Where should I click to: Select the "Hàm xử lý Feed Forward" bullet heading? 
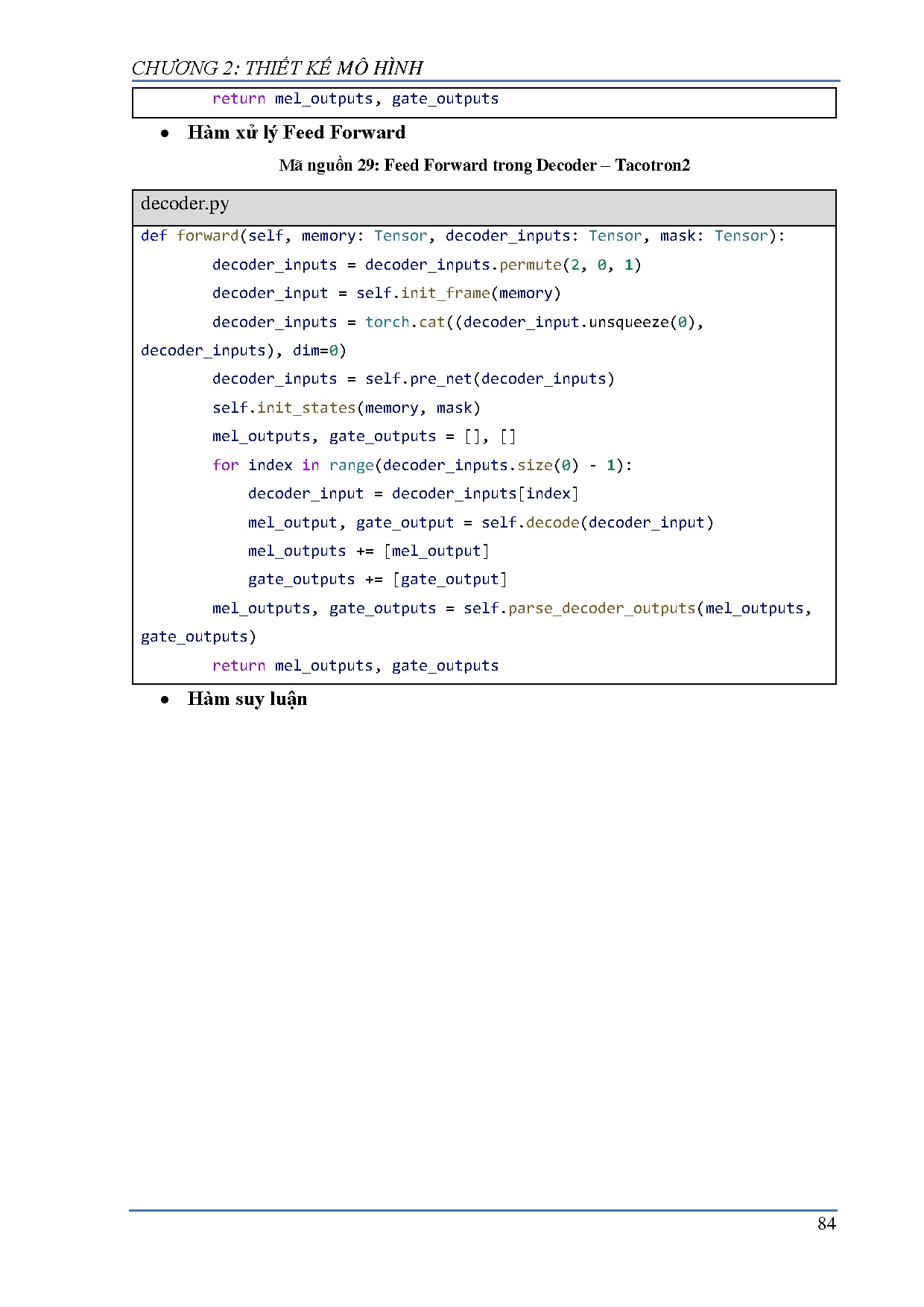click(296, 133)
